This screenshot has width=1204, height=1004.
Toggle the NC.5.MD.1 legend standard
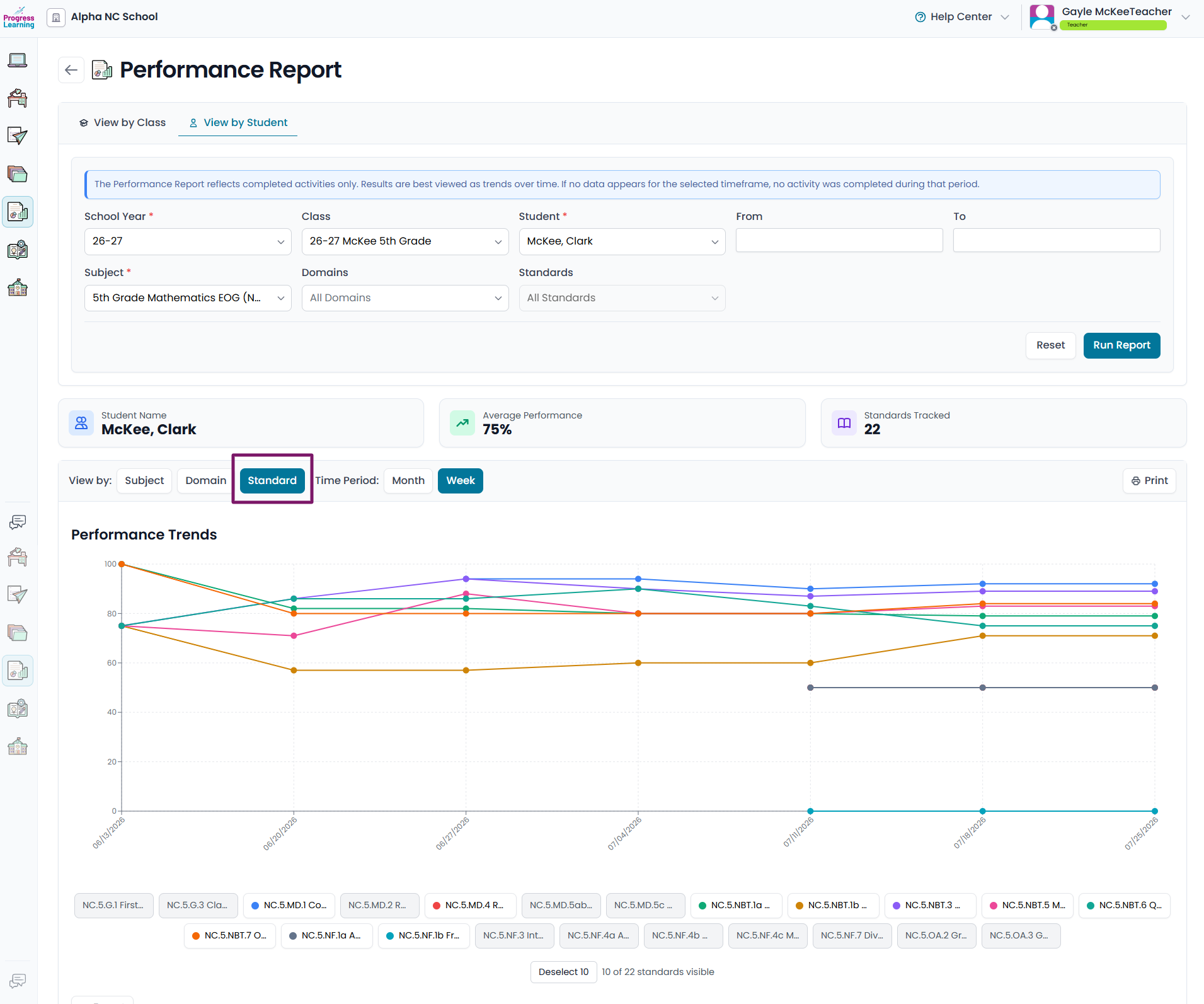pyautogui.click(x=289, y=905)
